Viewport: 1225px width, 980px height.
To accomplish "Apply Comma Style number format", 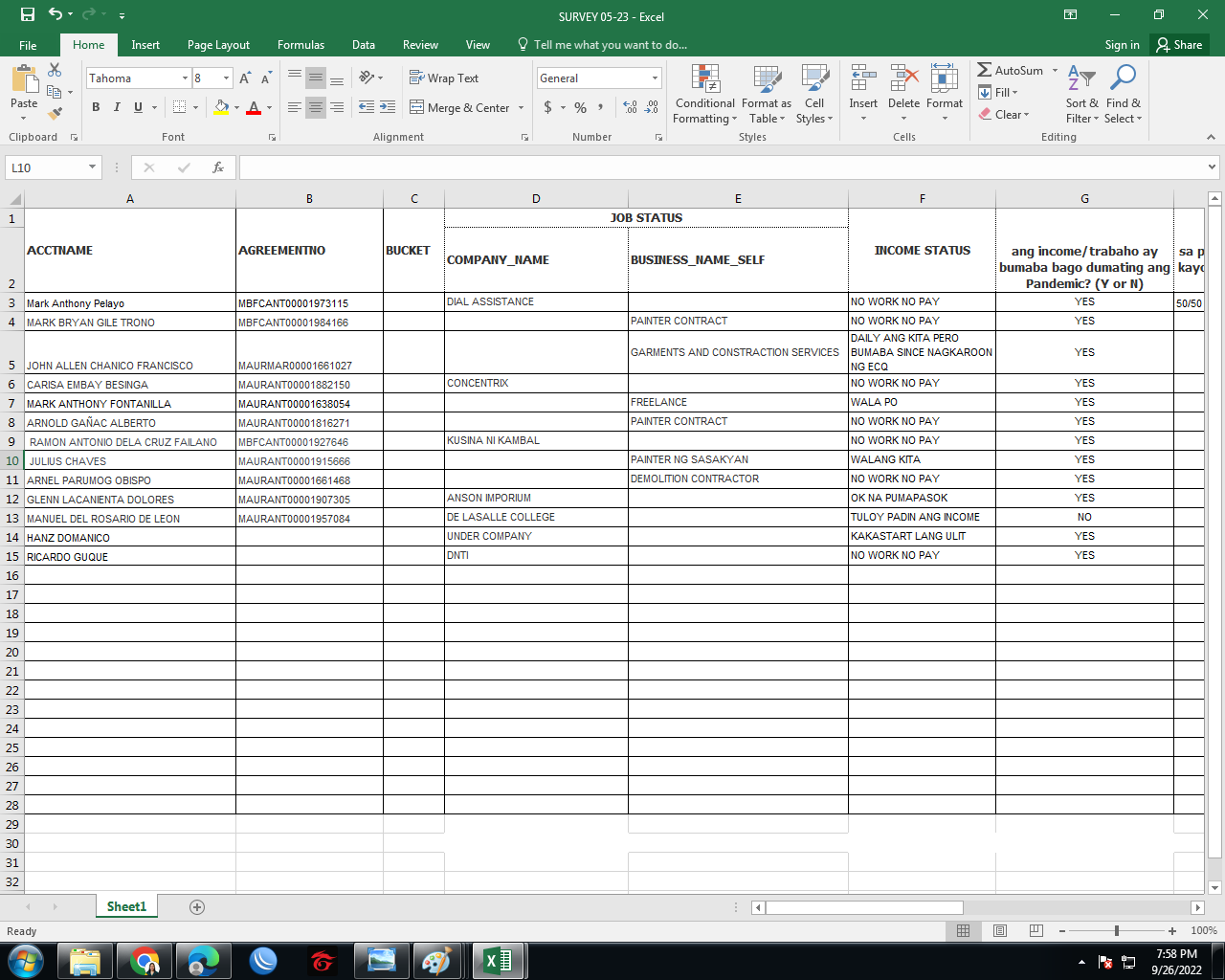I will tap(601, 107).
